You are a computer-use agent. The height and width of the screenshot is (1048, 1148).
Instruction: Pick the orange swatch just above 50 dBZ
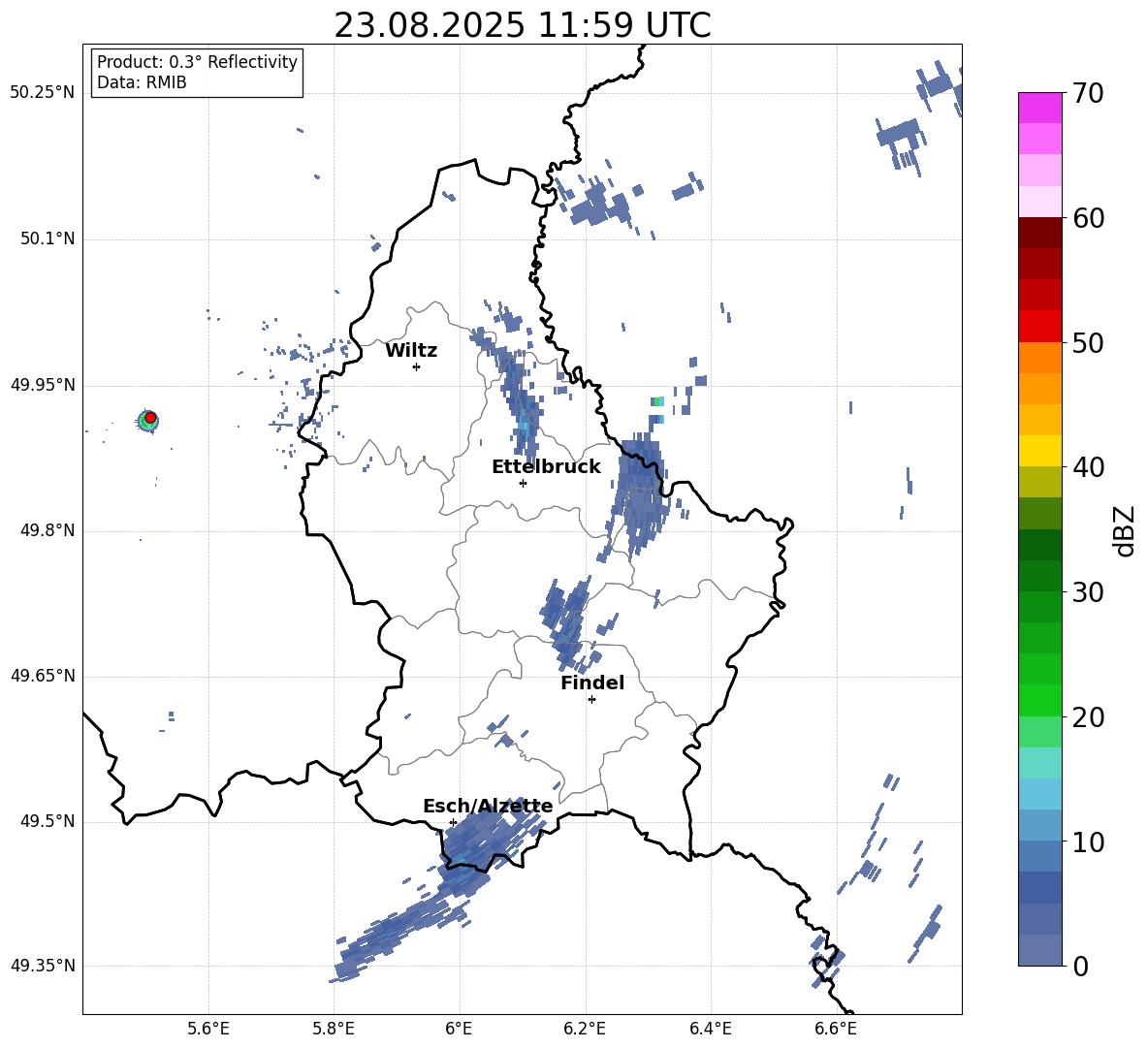click(x=1039, y=357)
